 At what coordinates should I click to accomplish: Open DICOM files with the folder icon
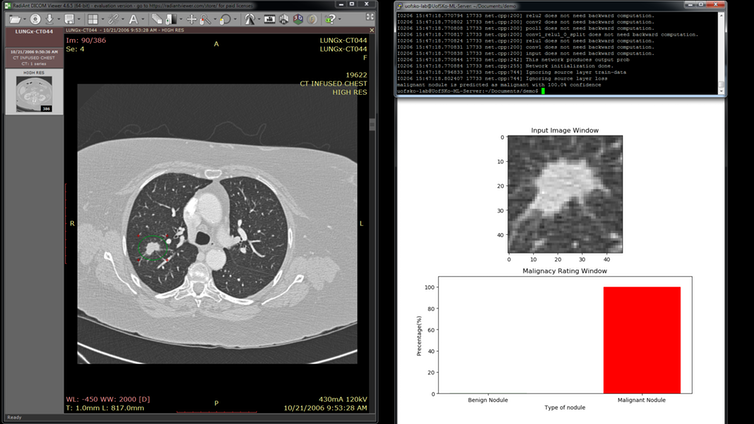click(14, 18)
